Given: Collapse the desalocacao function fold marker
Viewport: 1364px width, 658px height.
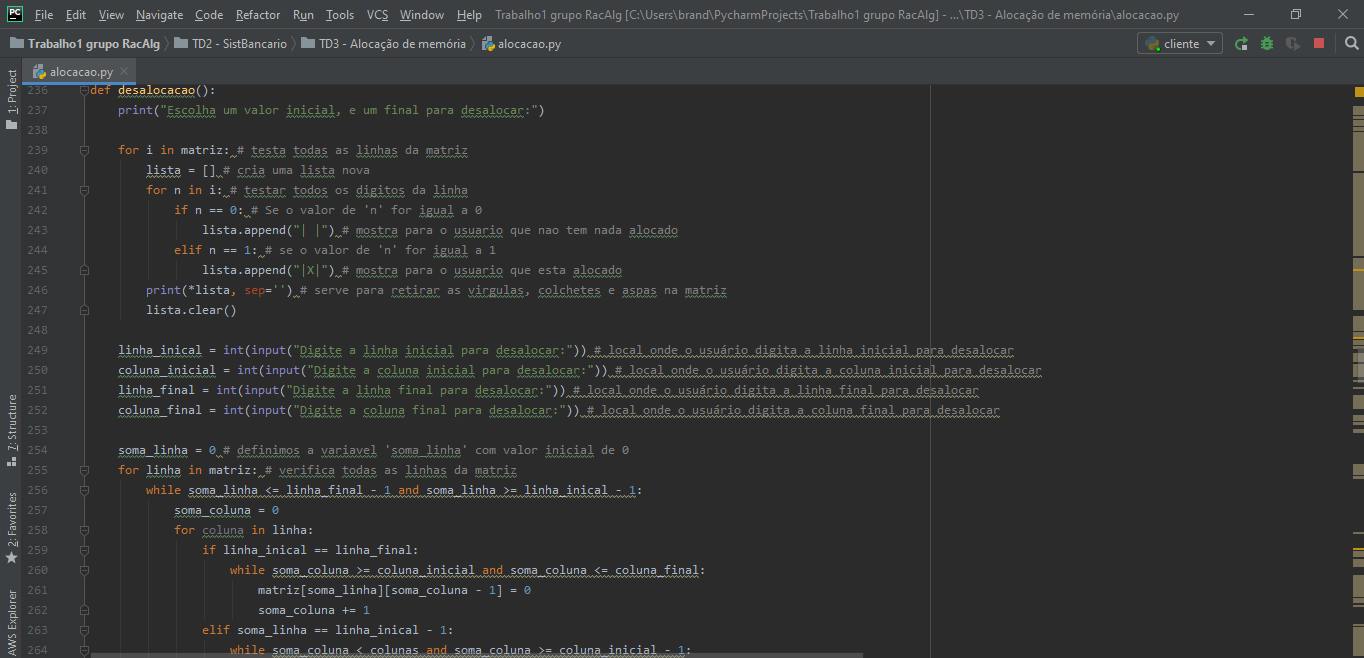Looking at the screenshot, I should coord(84,90).
